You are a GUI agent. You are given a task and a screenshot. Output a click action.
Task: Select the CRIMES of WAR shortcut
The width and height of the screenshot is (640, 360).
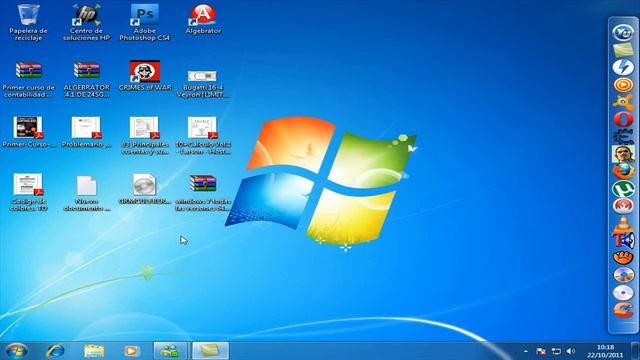pos(144,76)
